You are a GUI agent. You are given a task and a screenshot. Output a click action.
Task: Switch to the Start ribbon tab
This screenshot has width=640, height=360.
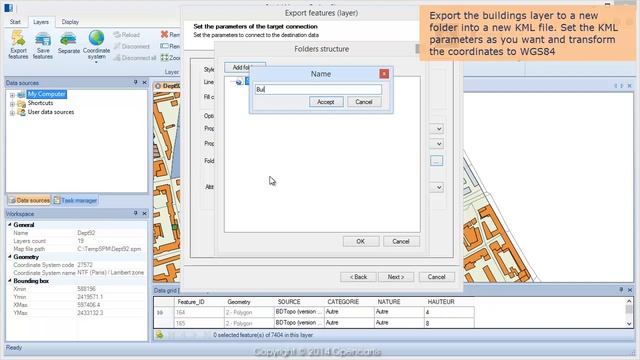[15, 22]
